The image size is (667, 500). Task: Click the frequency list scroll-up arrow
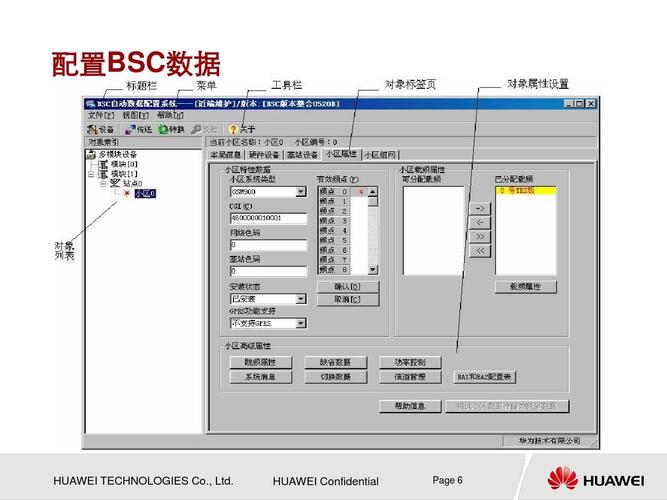click(x=373, y=192)
